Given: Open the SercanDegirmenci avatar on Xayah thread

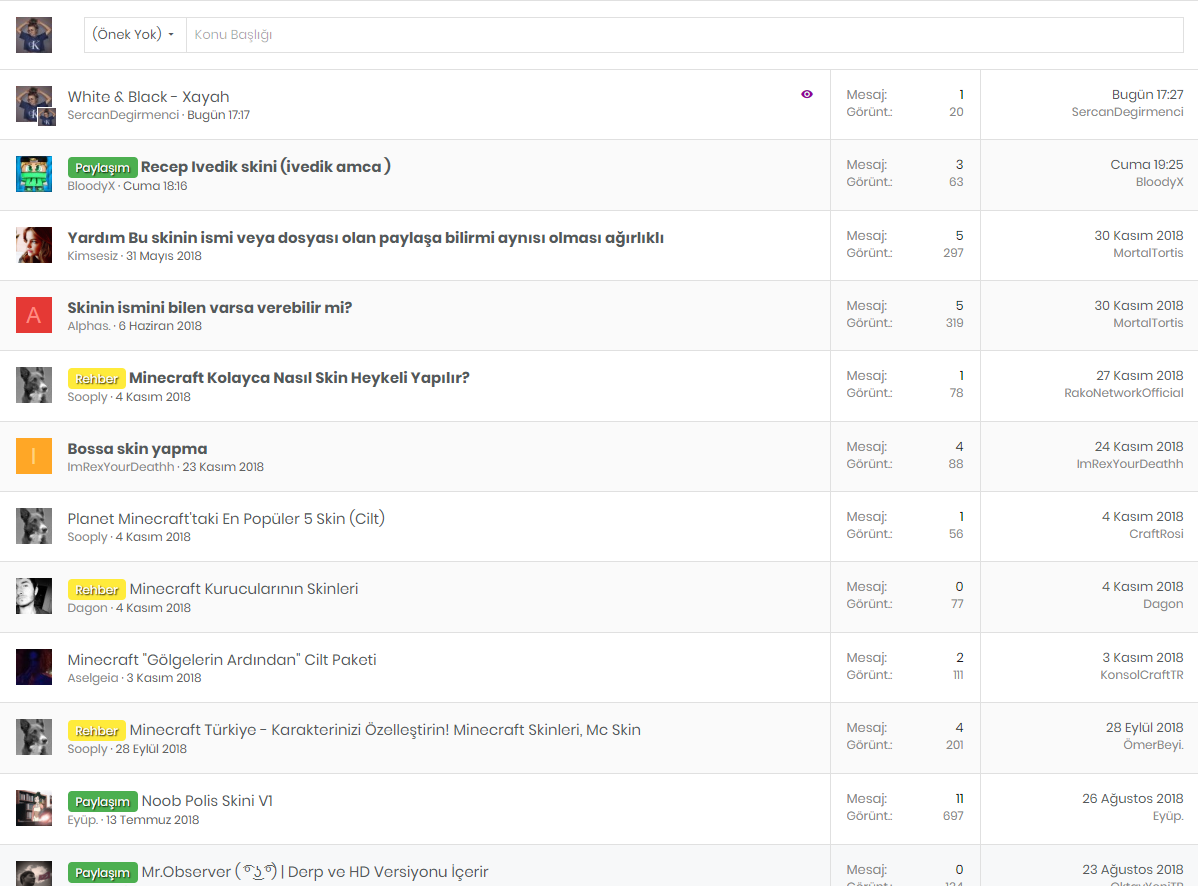Looking at the screenshot, I should [x=34, y=105].
